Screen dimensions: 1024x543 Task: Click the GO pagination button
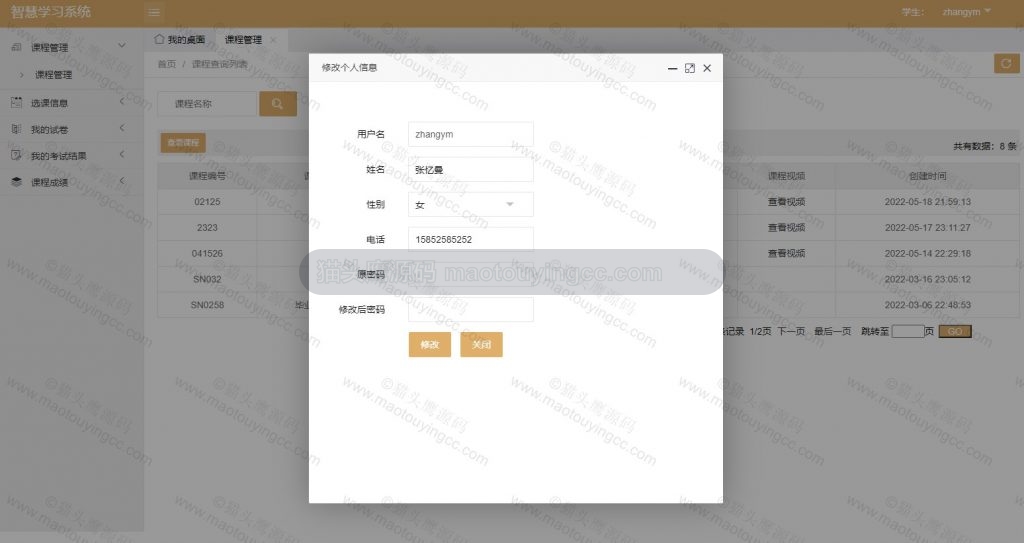(x=955, y=331)
